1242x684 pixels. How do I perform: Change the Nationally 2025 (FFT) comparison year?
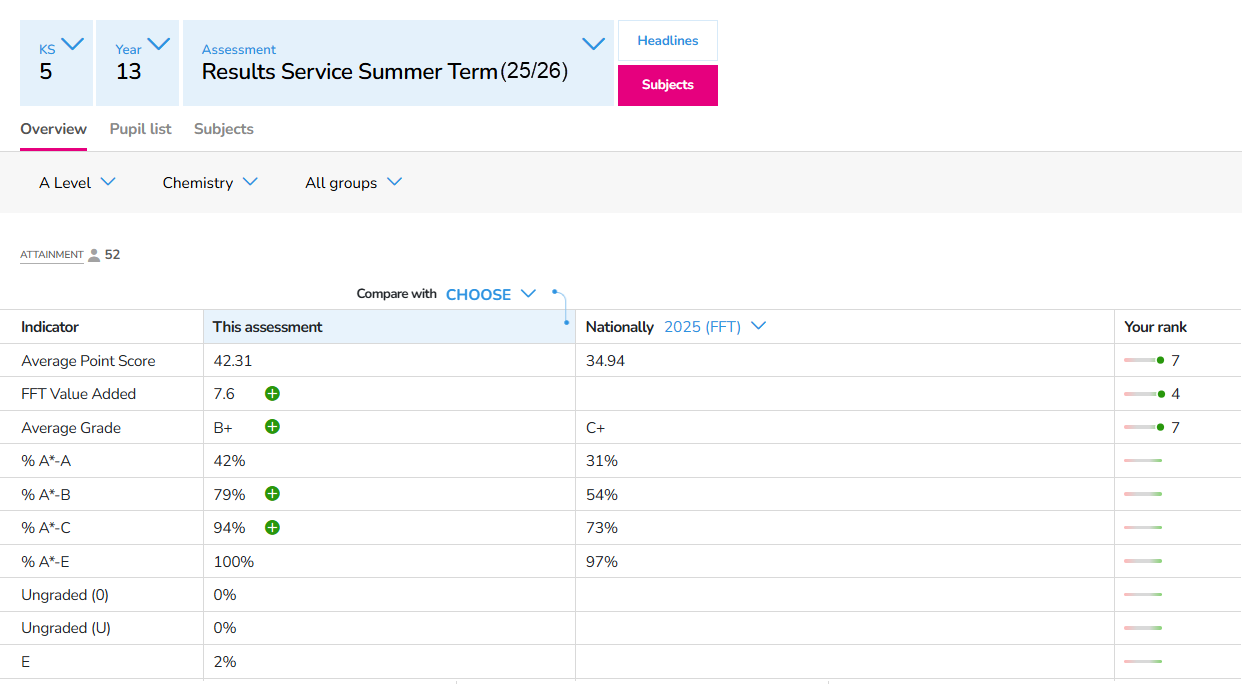coord(715,327)
